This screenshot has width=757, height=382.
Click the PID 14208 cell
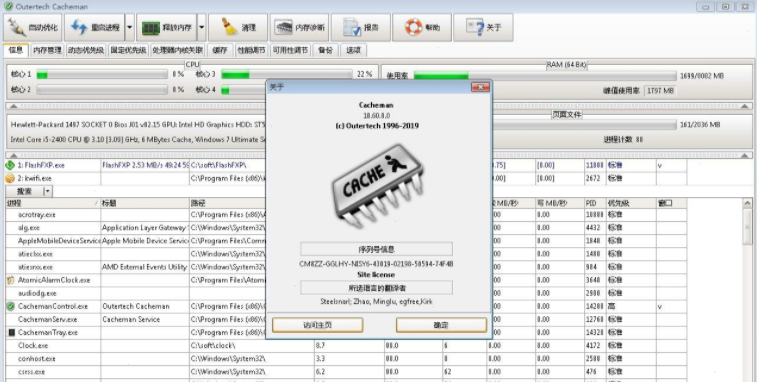(595, 306)
